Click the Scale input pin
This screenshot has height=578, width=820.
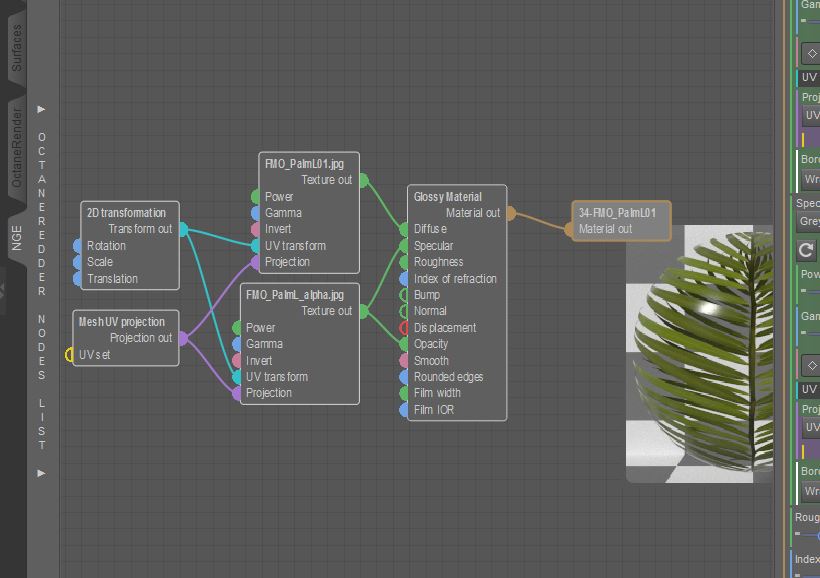click(77, 262)
